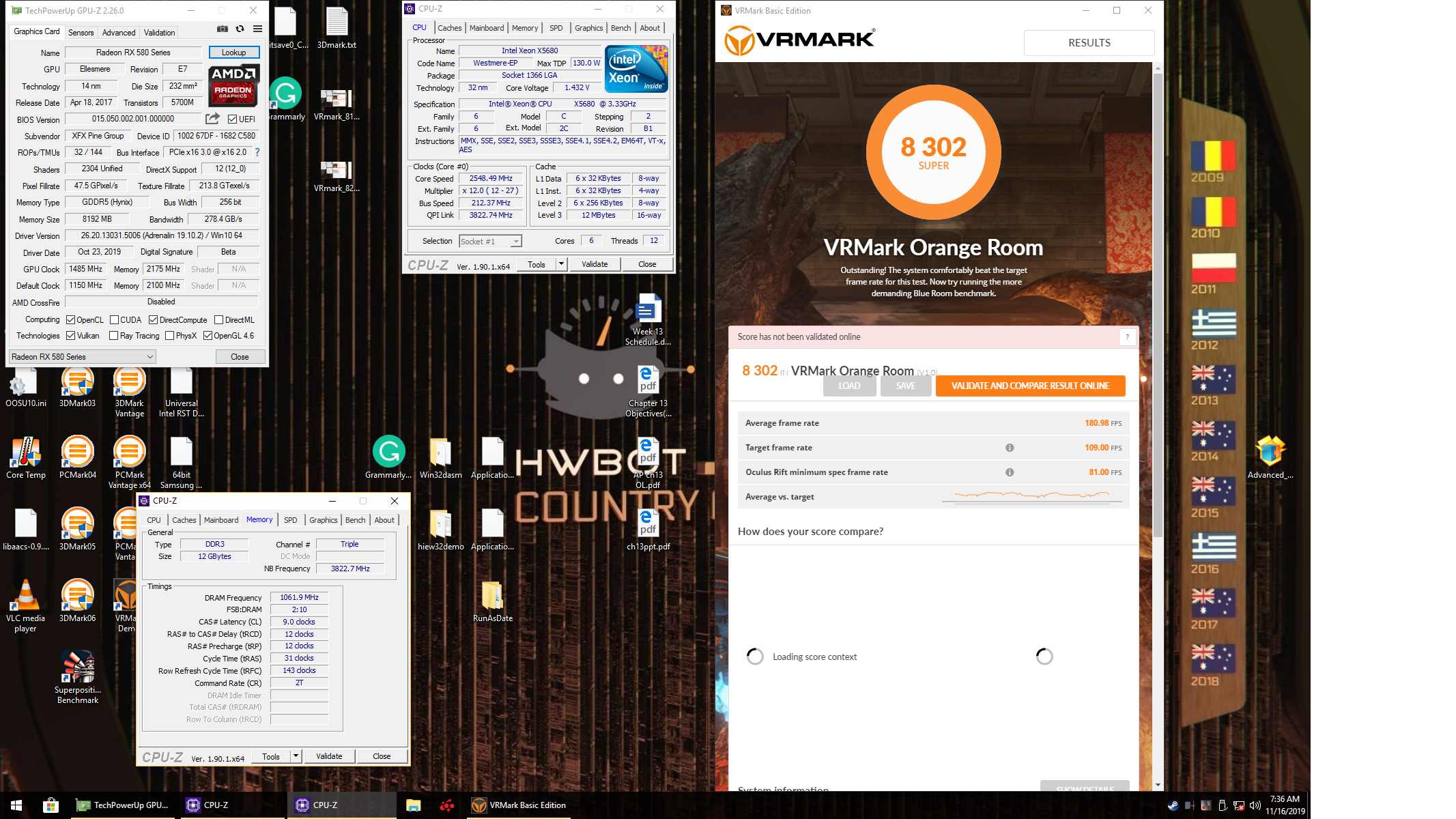The width and height of the screenshot is (1456, 819).
Task: Click the Lookup button in GPU-Z
Action: coord(233,52)
